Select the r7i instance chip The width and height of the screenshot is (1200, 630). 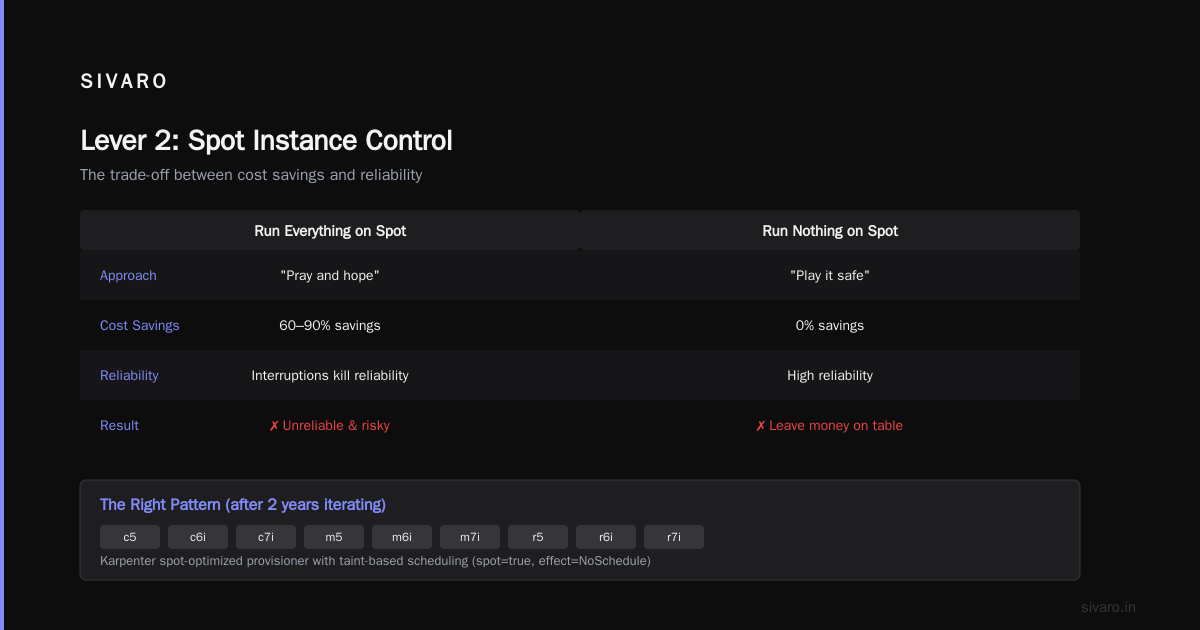coord(674,537)
